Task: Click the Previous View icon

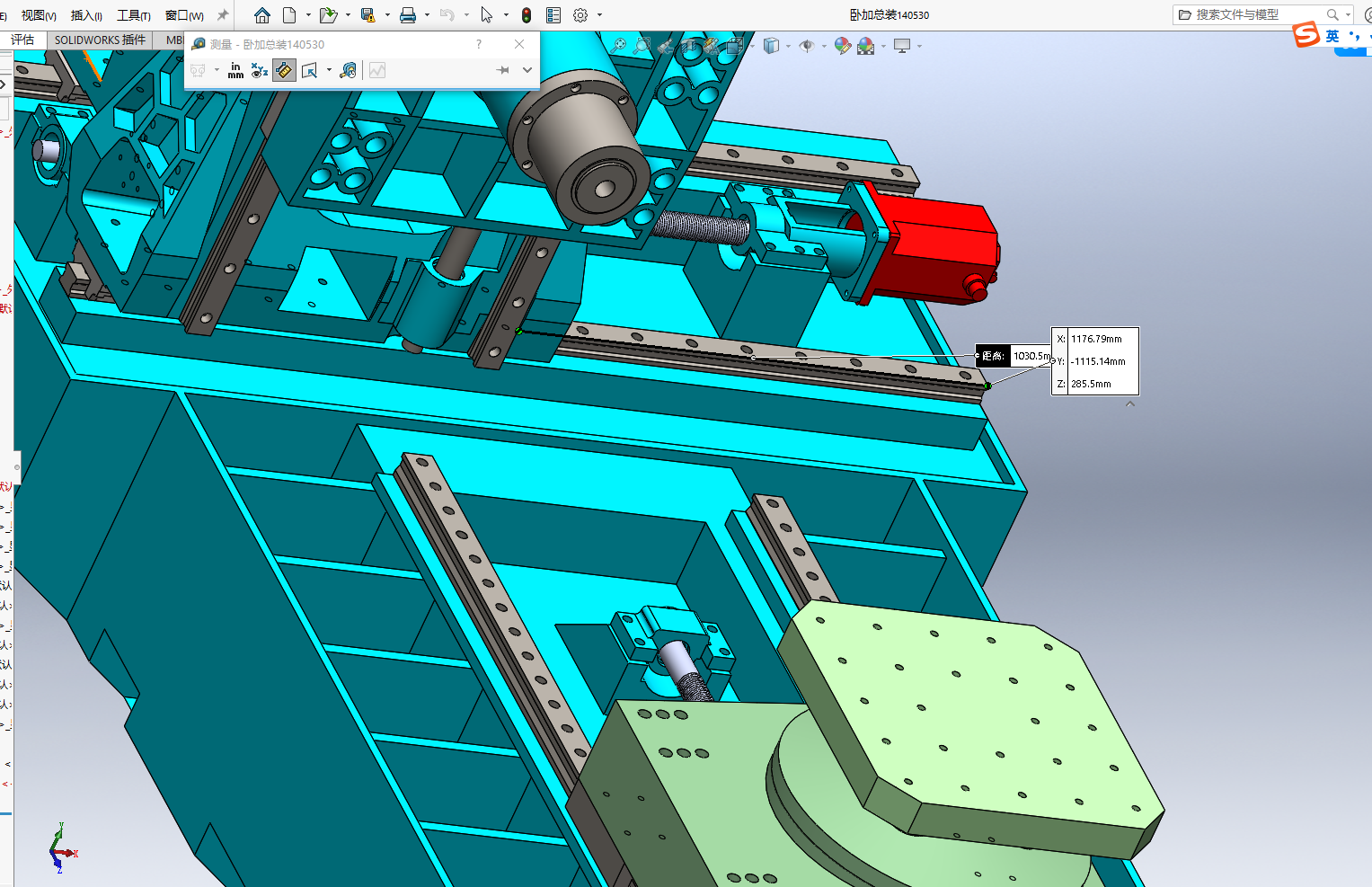Action: tap(665, 45)
